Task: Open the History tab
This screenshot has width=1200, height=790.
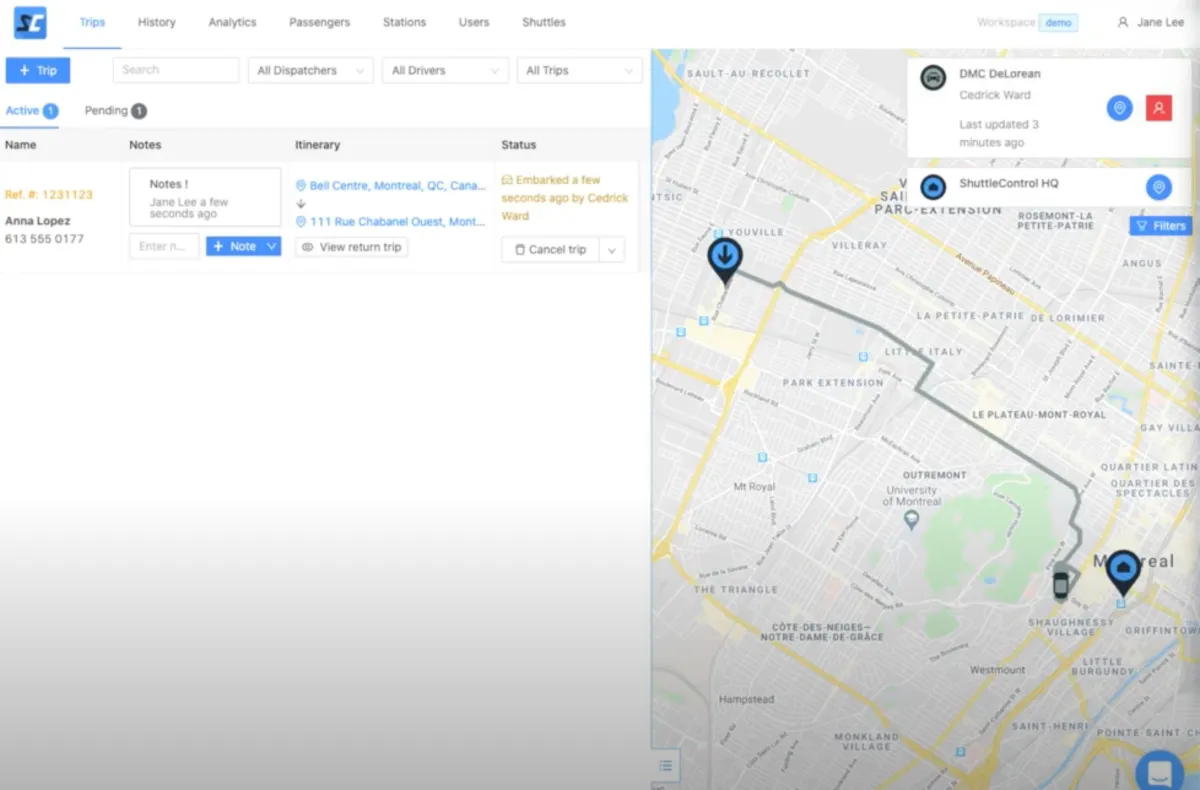Action: [x=156, y=22]
